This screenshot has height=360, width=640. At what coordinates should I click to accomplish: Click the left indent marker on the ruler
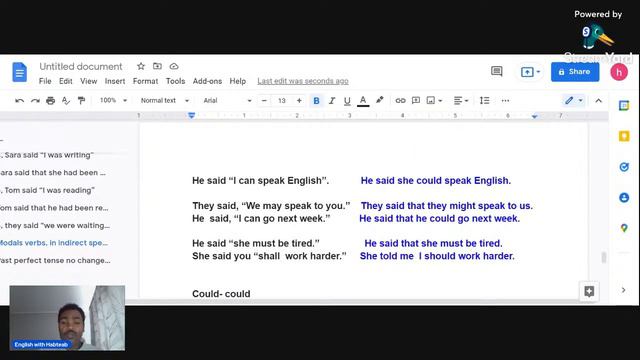click(191, 116)
